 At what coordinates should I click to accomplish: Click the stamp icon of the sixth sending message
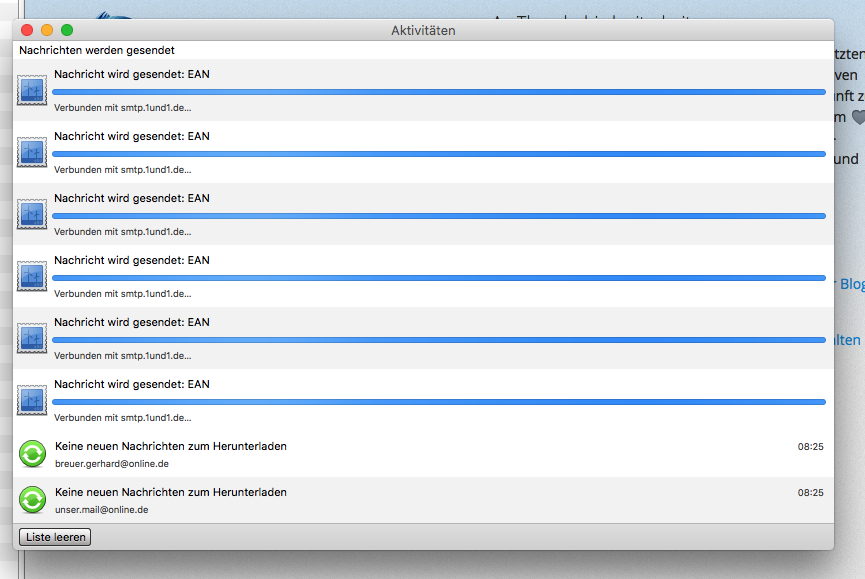(x=32, y=400)
